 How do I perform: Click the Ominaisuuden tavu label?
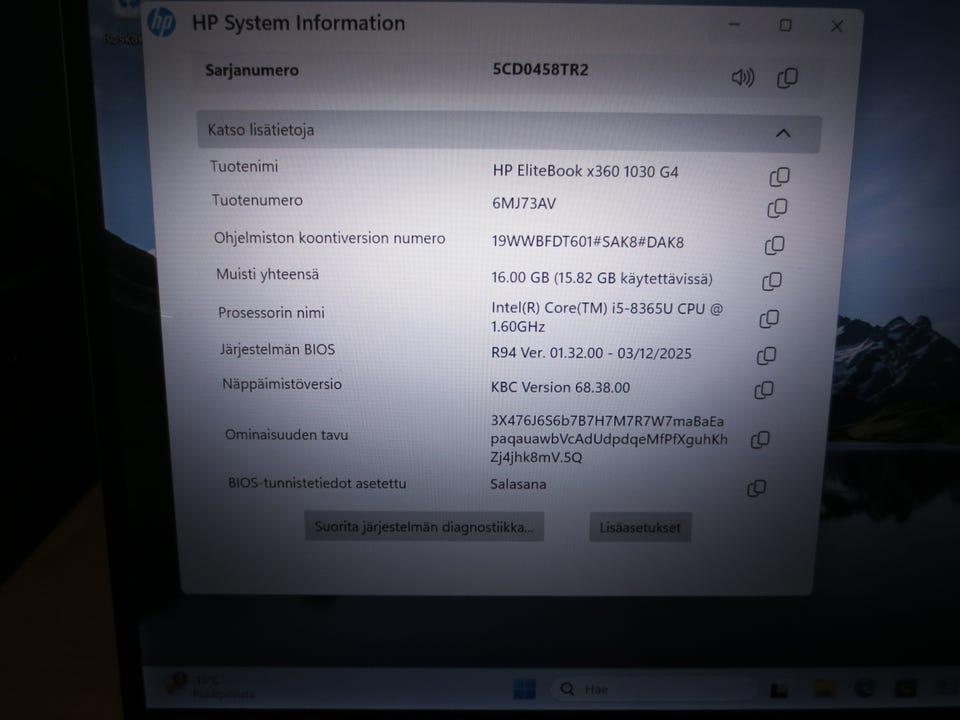tap(287, 435)
